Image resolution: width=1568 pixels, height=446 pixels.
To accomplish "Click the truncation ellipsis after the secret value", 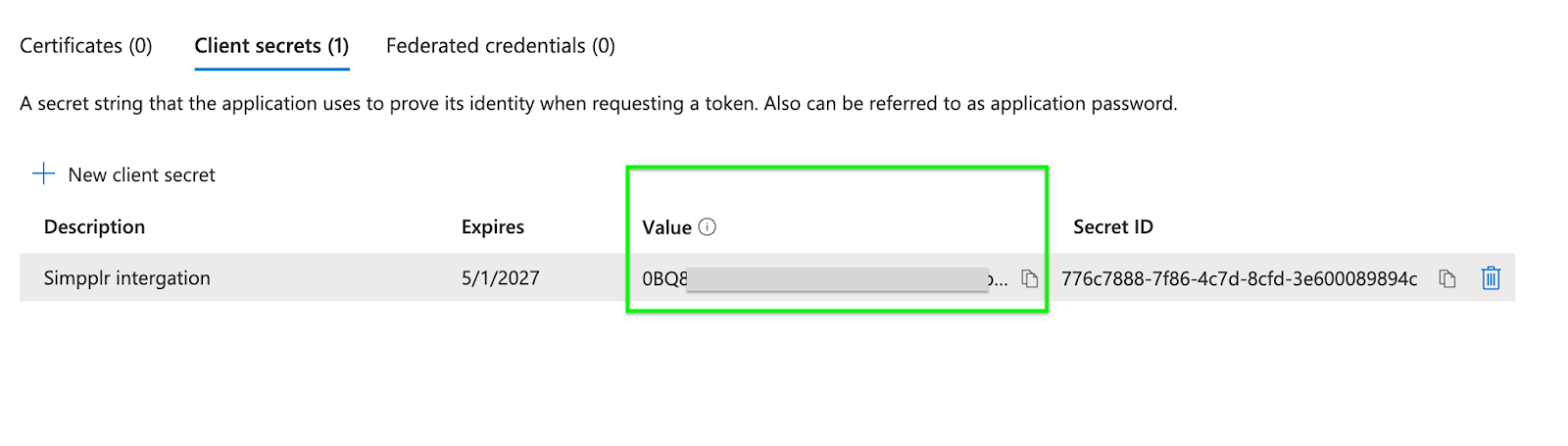I will [x=999, y=281].
